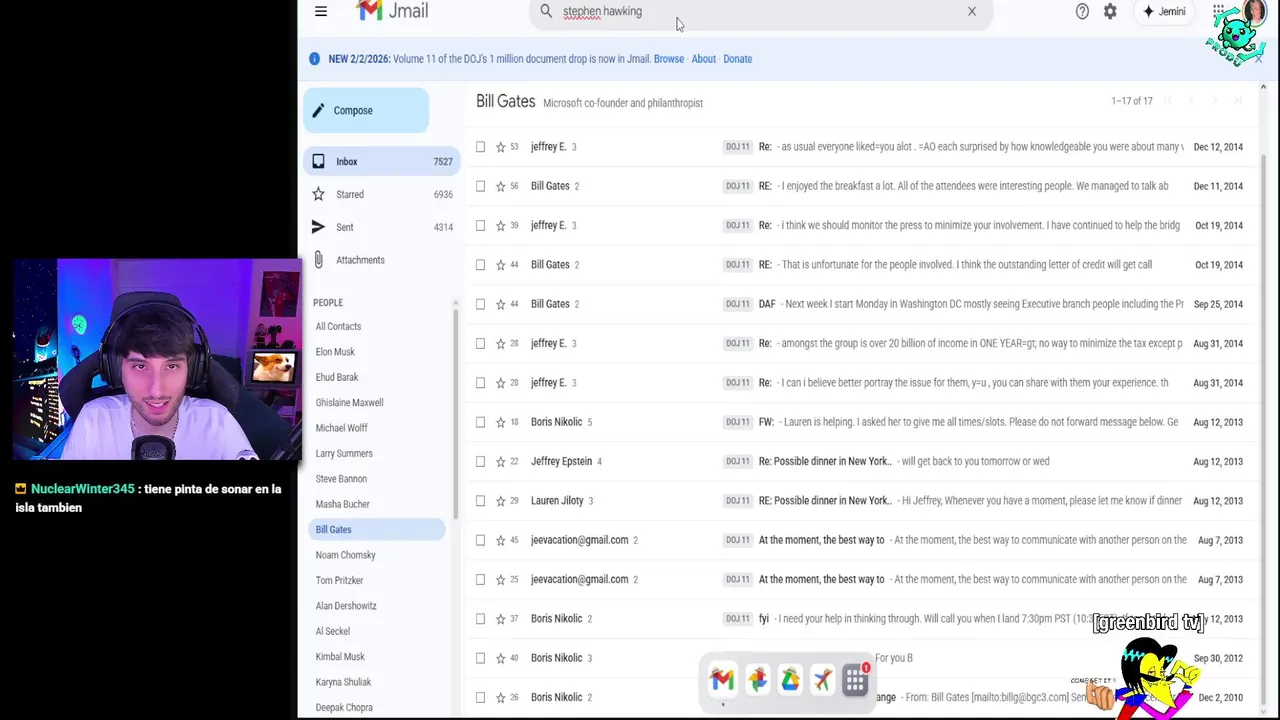Open Dec 2, 2010 Boris Nikolic email
The image size is (1280, 720).
tap(860, 697)
